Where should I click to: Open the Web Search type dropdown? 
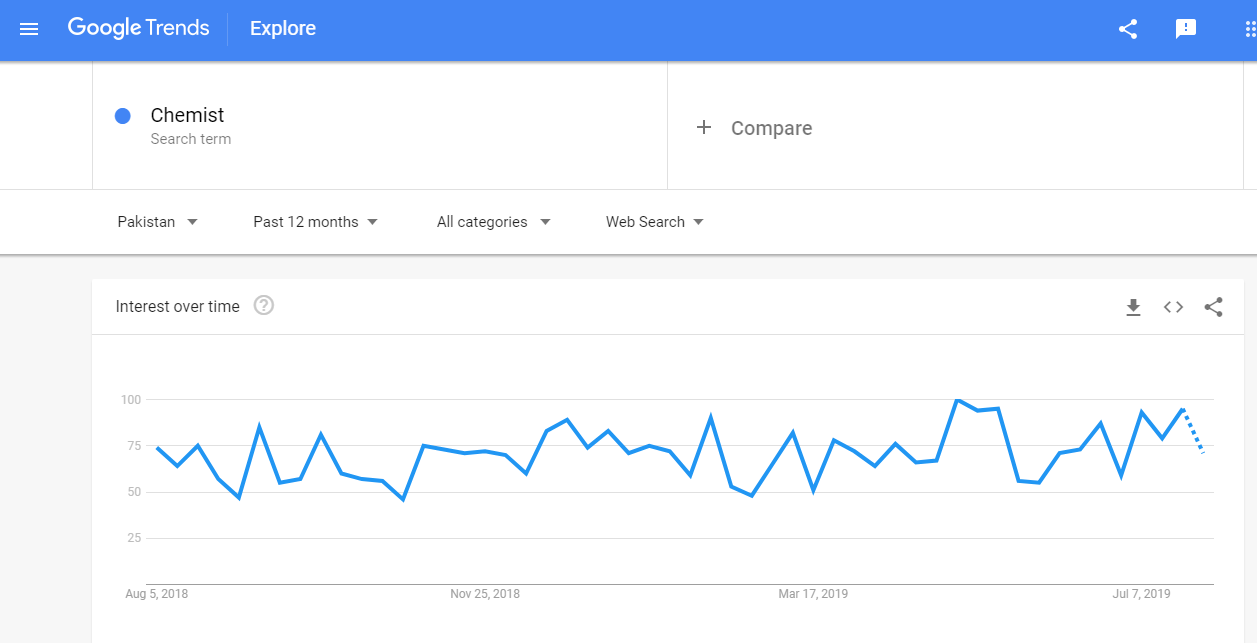pyautogui.click(x=654, y=222)
